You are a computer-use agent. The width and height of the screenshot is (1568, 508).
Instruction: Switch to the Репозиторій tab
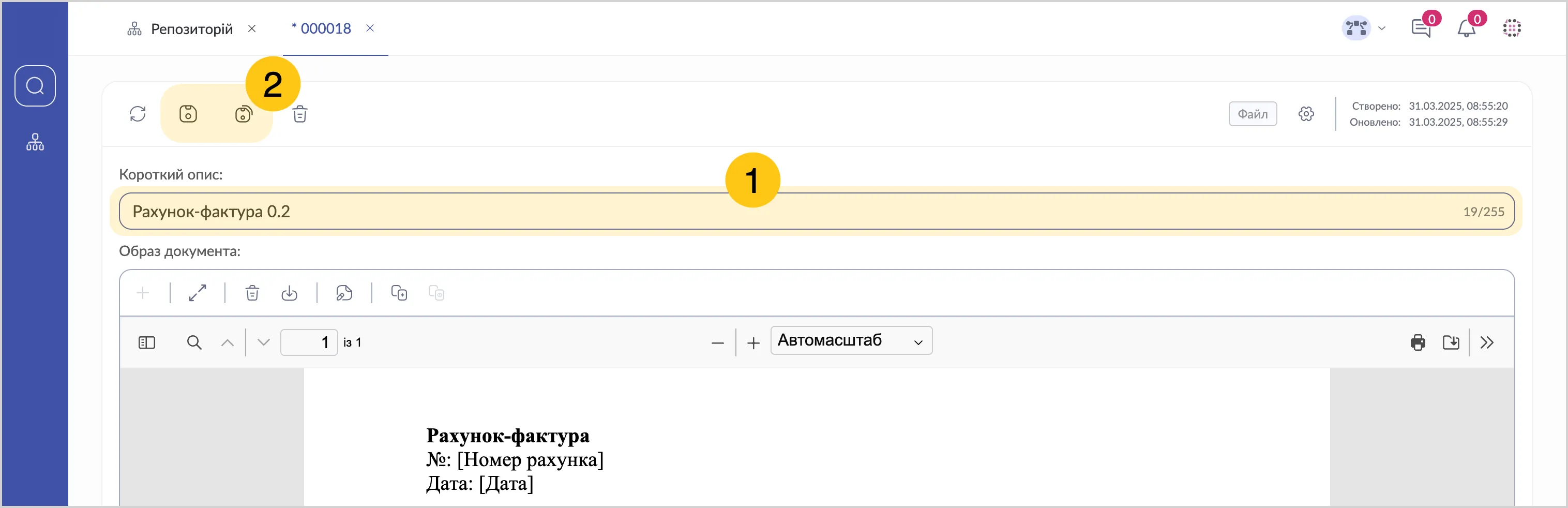point(191,28)
